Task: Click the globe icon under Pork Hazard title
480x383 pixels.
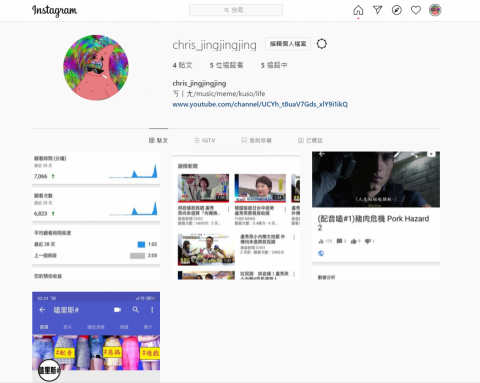Action: click(321, 253)
